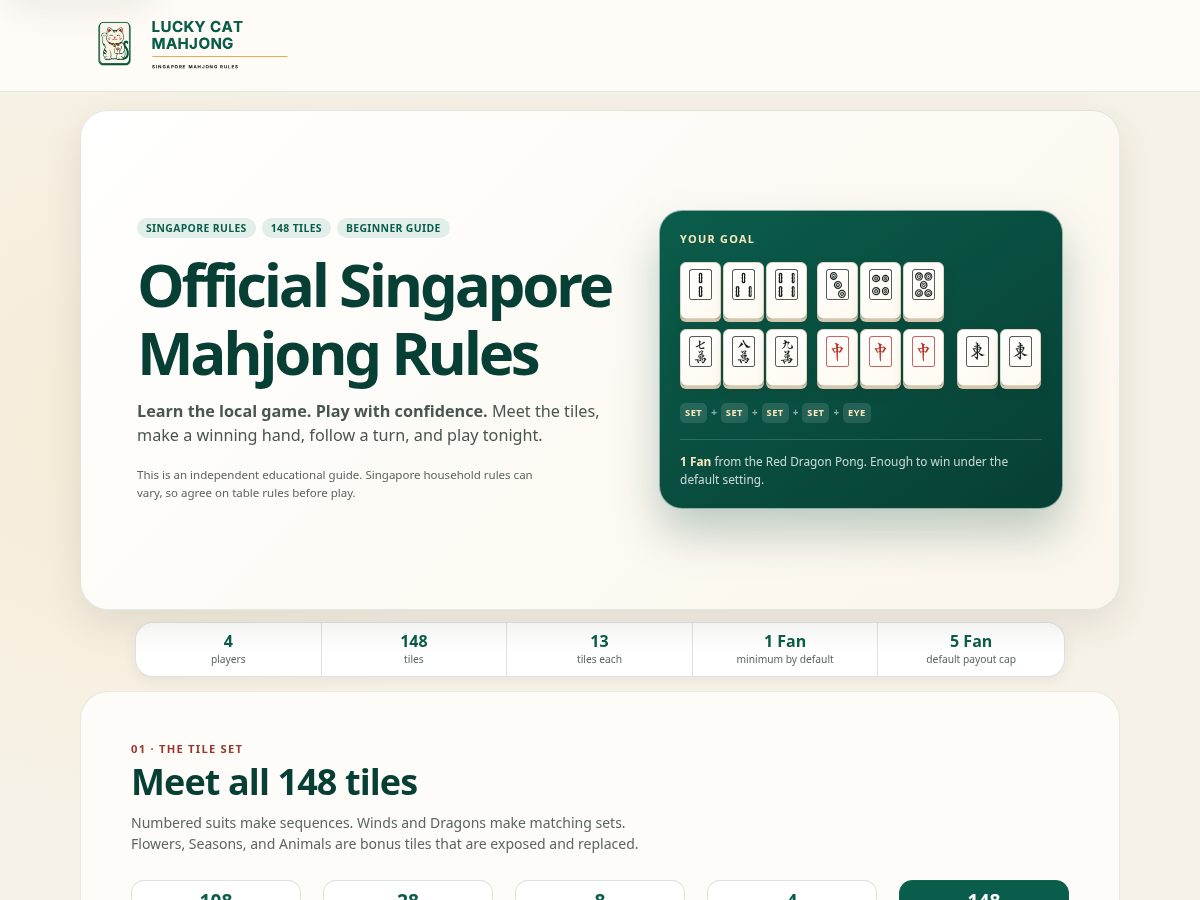Select the Three of Dots tile
1200x900 pixels.
coord(837,290)
